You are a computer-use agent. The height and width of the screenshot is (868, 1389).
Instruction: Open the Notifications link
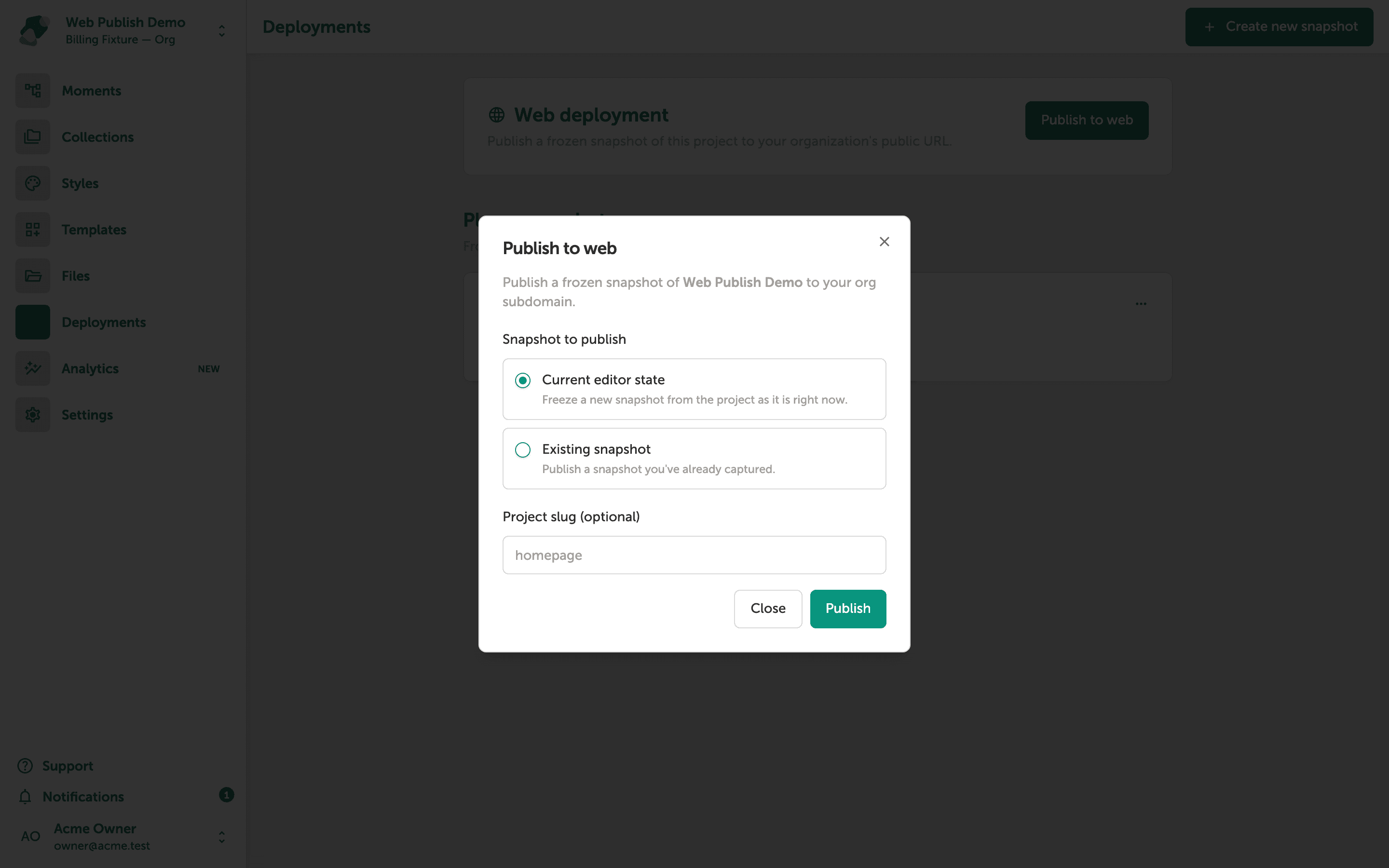(x=83, y=797)
